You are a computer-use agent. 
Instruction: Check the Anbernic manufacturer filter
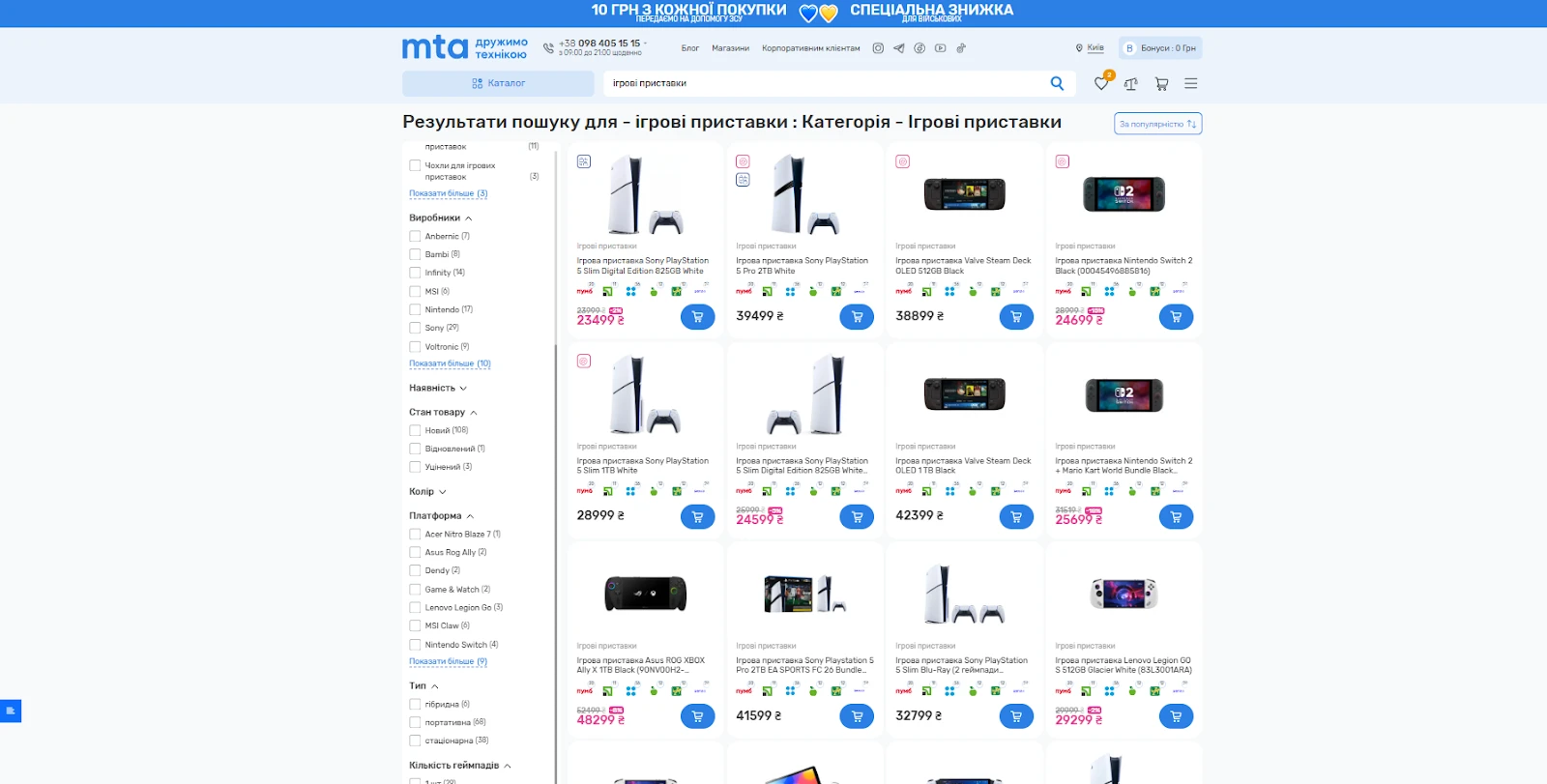click(x=415, y=237)
